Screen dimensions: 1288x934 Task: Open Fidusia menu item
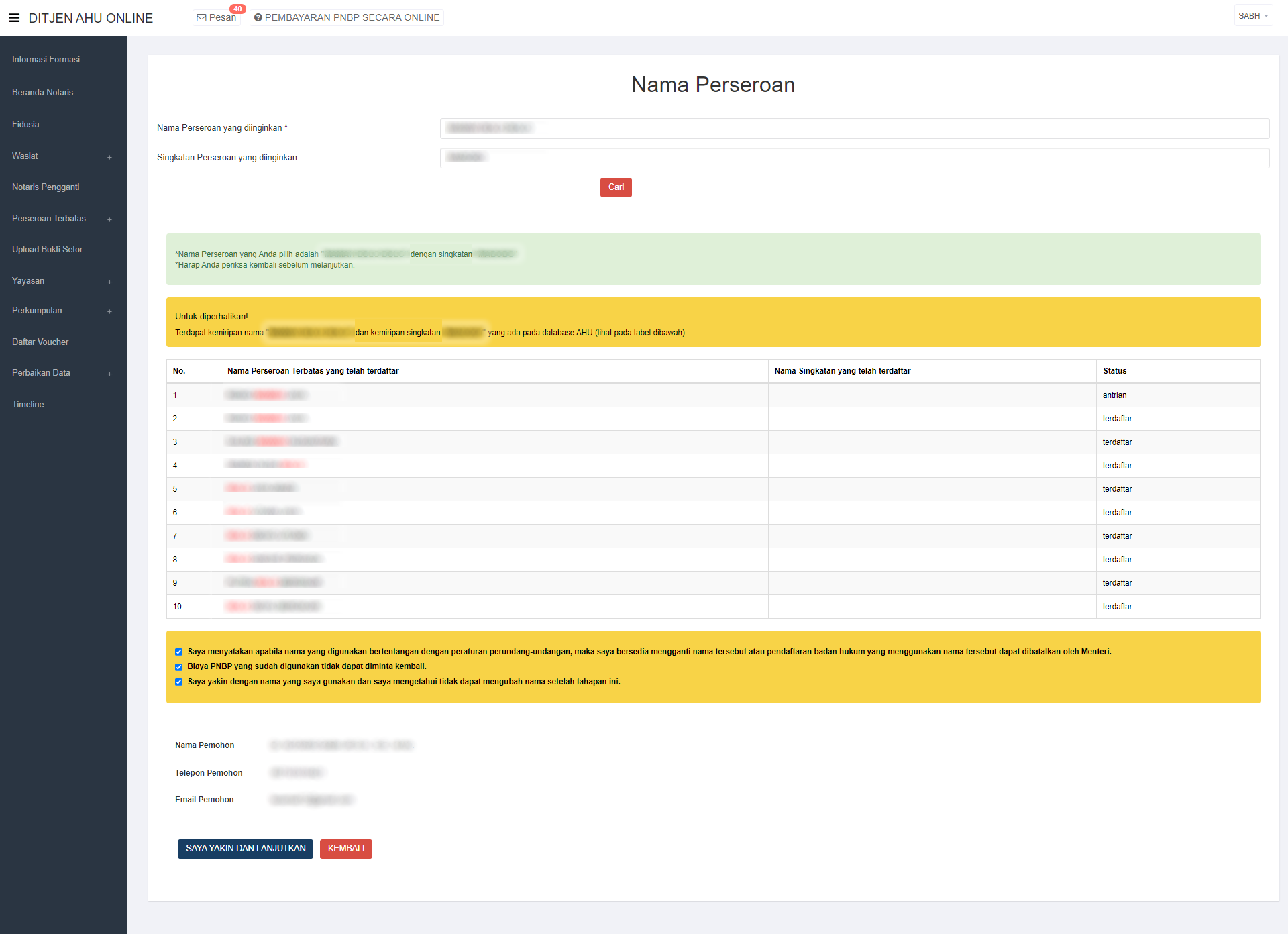25,125
